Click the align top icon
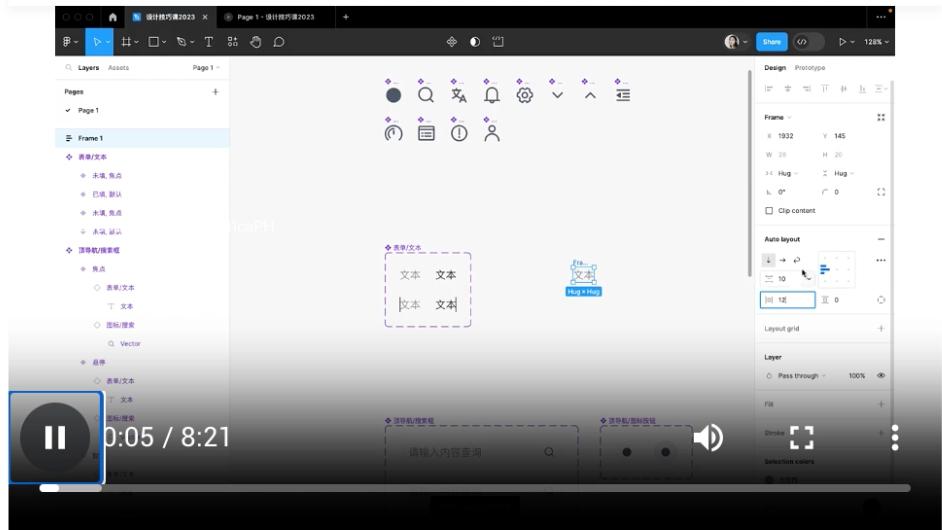Screen dimensions: 942x530 825,88
